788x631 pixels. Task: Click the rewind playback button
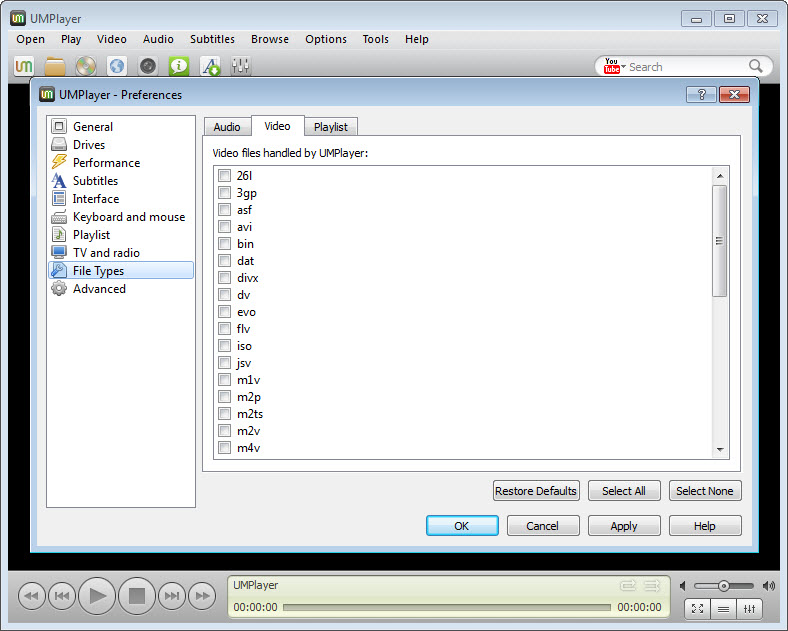tap(32, 596)
